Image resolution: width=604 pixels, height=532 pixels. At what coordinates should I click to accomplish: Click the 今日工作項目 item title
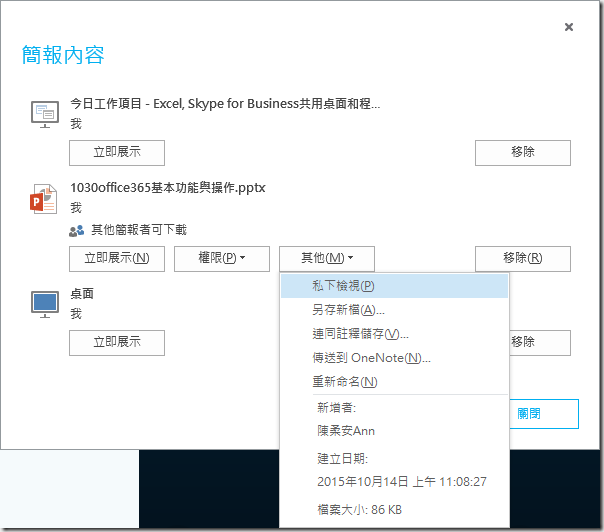[224, 104]
